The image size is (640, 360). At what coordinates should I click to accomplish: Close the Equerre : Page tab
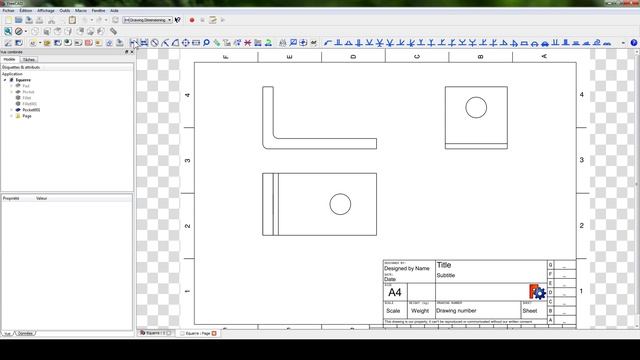(x=214, y=333)
